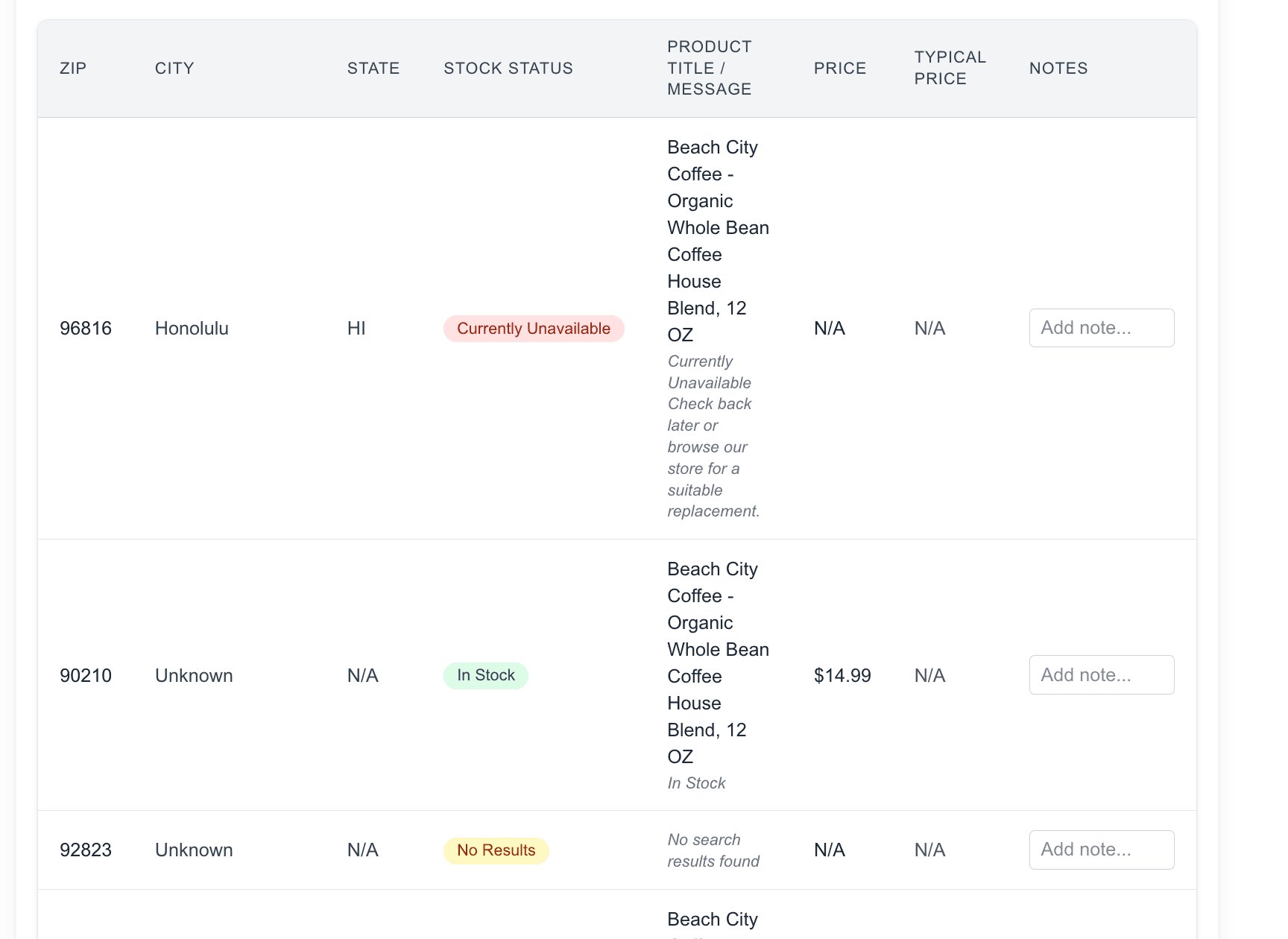The height and width of the screenshot is (939, 1288).
Task: Select the No Results status badge
Action: pyautogui.click(x=496, y=850)
